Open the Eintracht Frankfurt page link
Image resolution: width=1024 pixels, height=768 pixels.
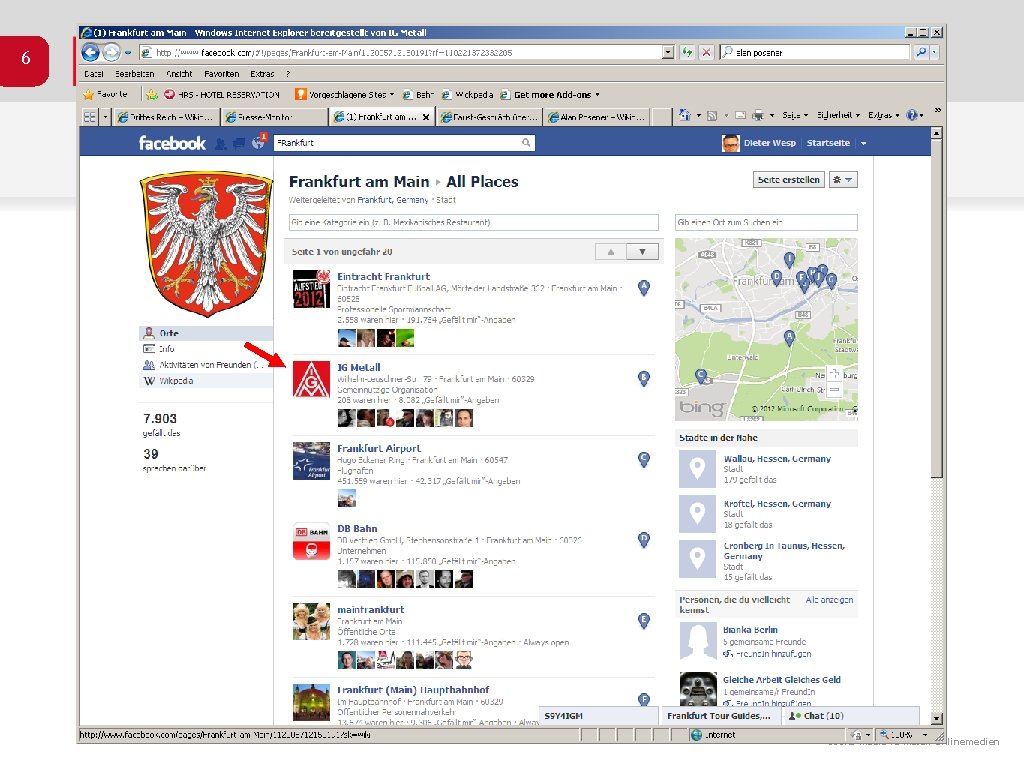coord(383,277)
